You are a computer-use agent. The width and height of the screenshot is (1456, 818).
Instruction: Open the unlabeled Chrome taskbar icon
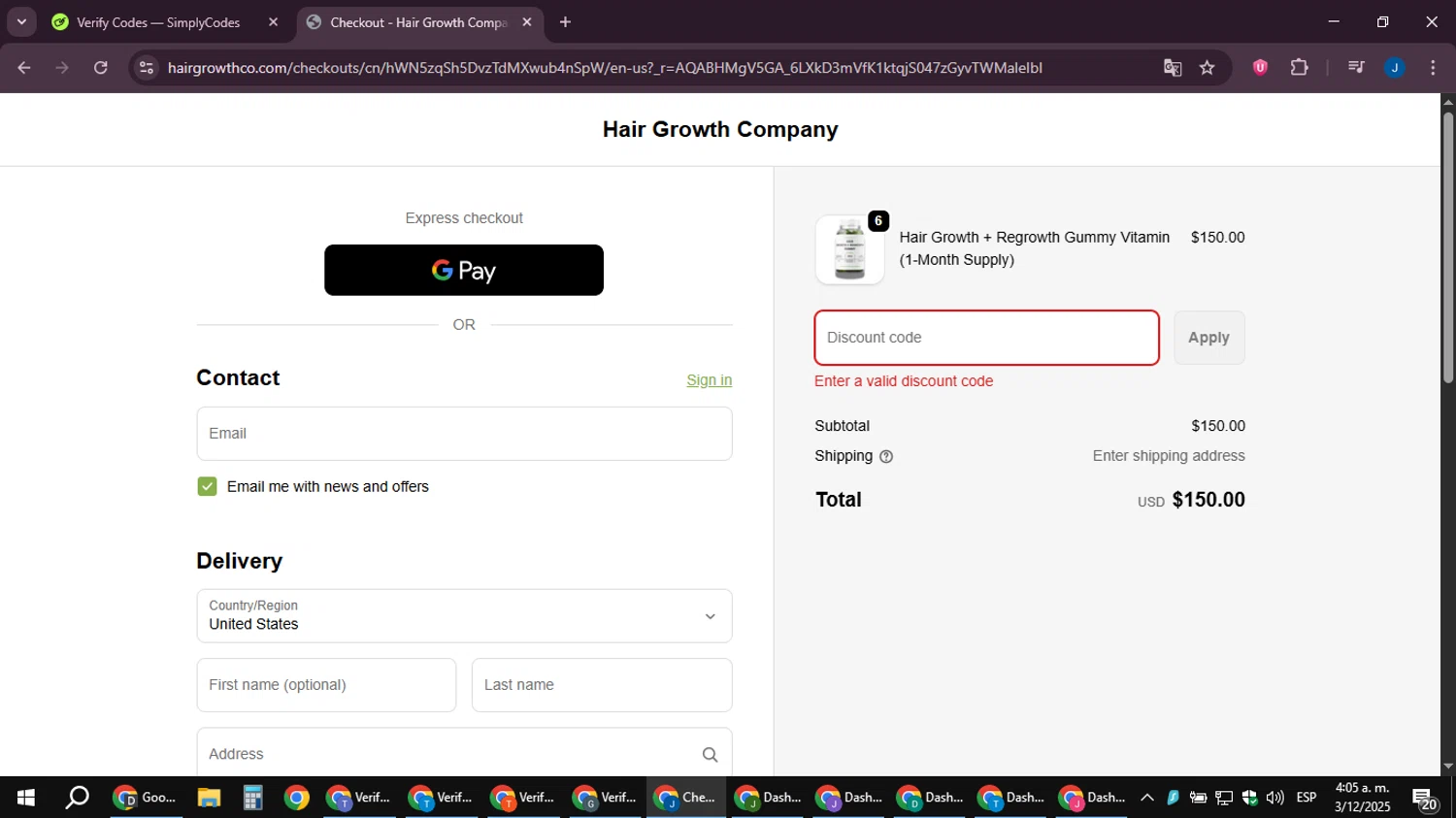[297, 798]
